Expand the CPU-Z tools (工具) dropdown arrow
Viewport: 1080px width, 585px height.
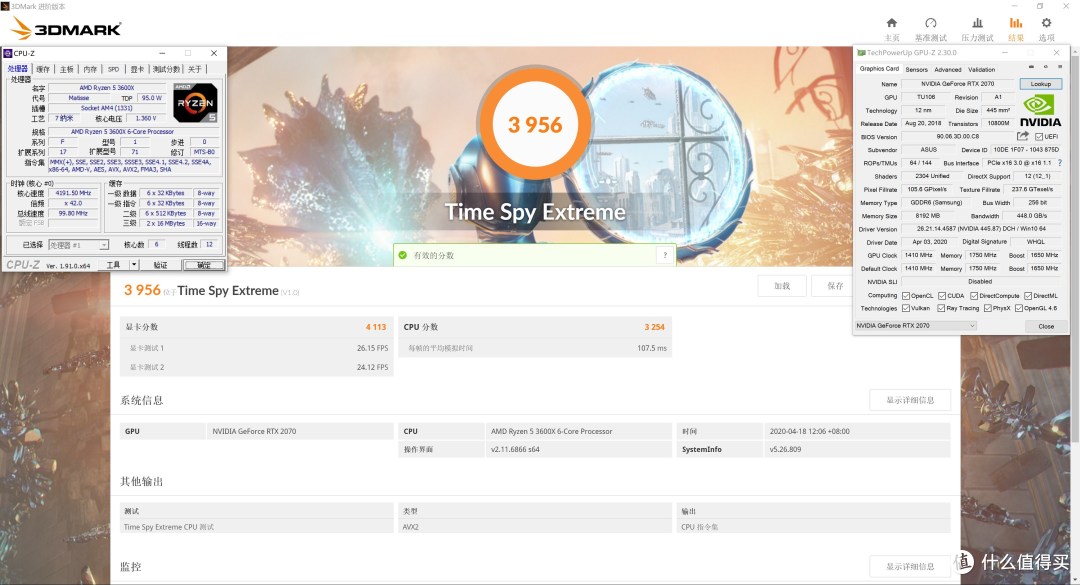point(134,265)
